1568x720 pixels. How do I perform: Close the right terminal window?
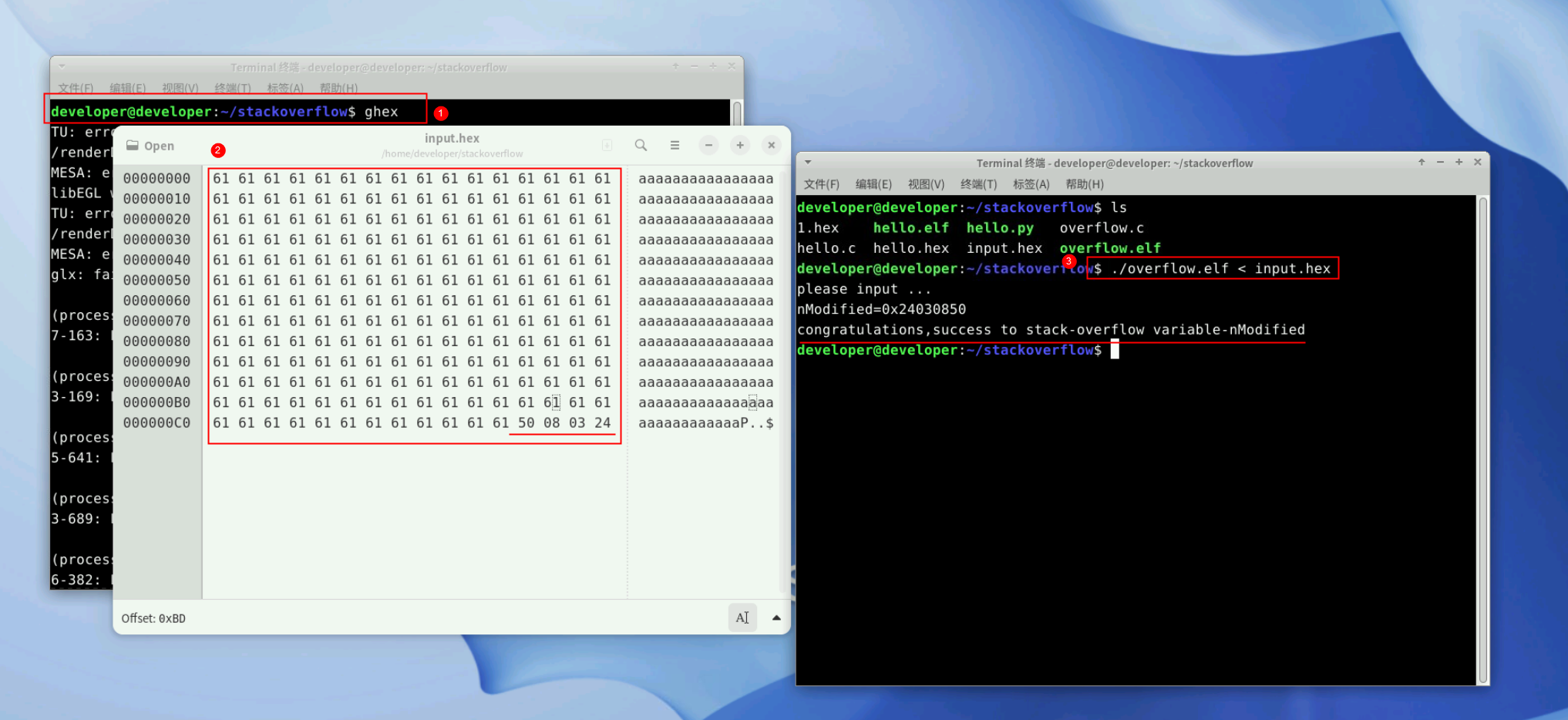(x=1478, y=162)
